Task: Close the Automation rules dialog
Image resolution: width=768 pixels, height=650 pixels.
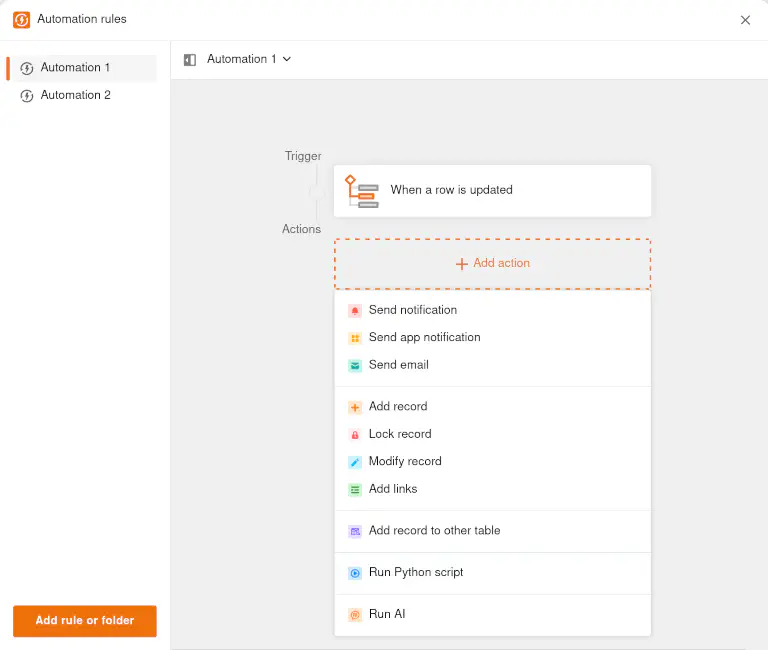Action: (745, 20)
